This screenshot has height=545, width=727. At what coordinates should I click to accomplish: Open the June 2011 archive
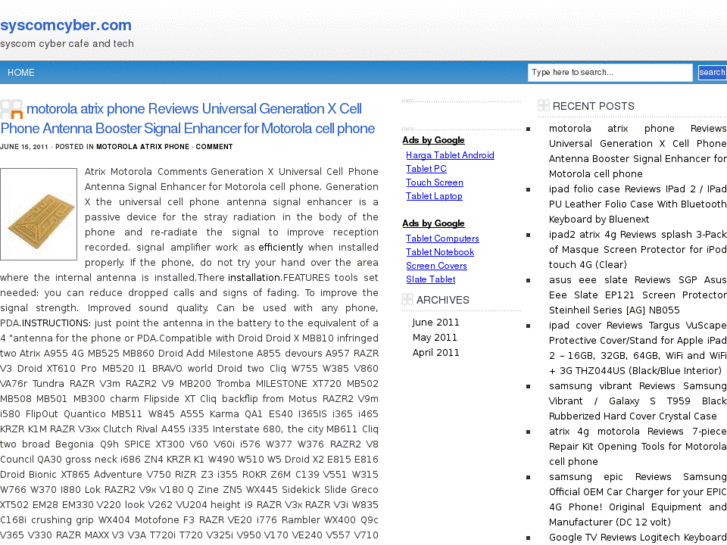click(x=435, y=322)
